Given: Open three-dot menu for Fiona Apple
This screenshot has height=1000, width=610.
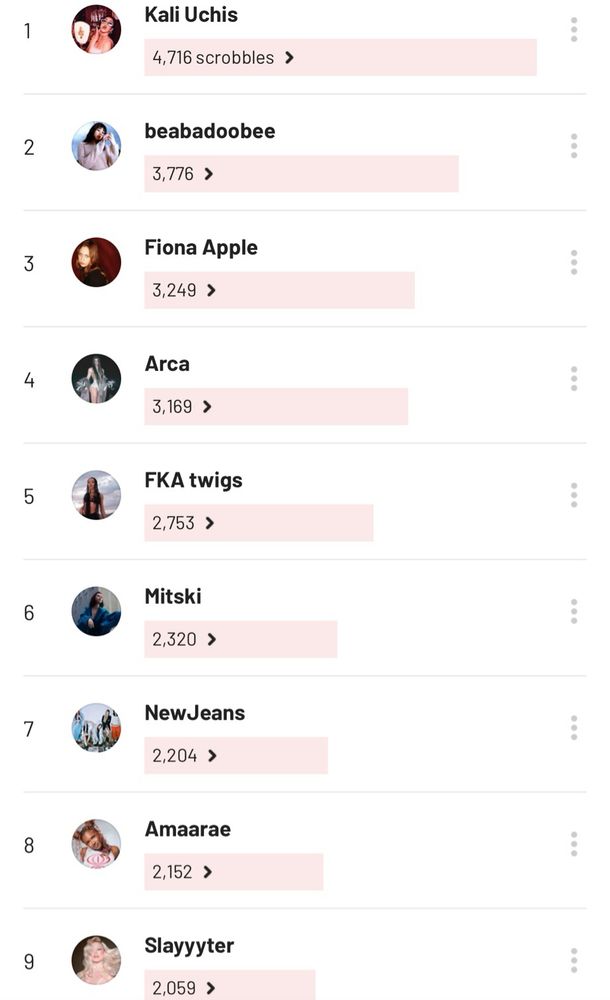Looking at the screenshot, I should click(574, 262).
